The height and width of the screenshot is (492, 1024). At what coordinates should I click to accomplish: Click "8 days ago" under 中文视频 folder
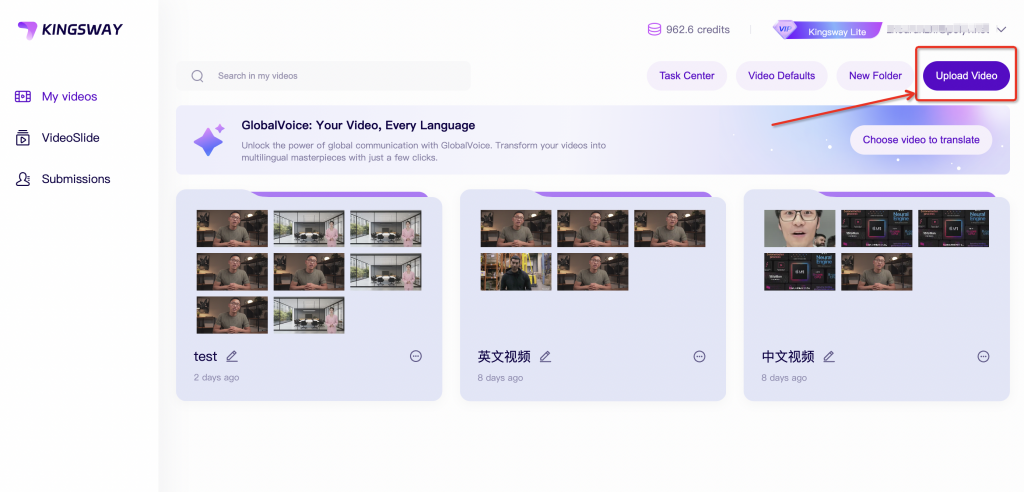pos(784,378)
